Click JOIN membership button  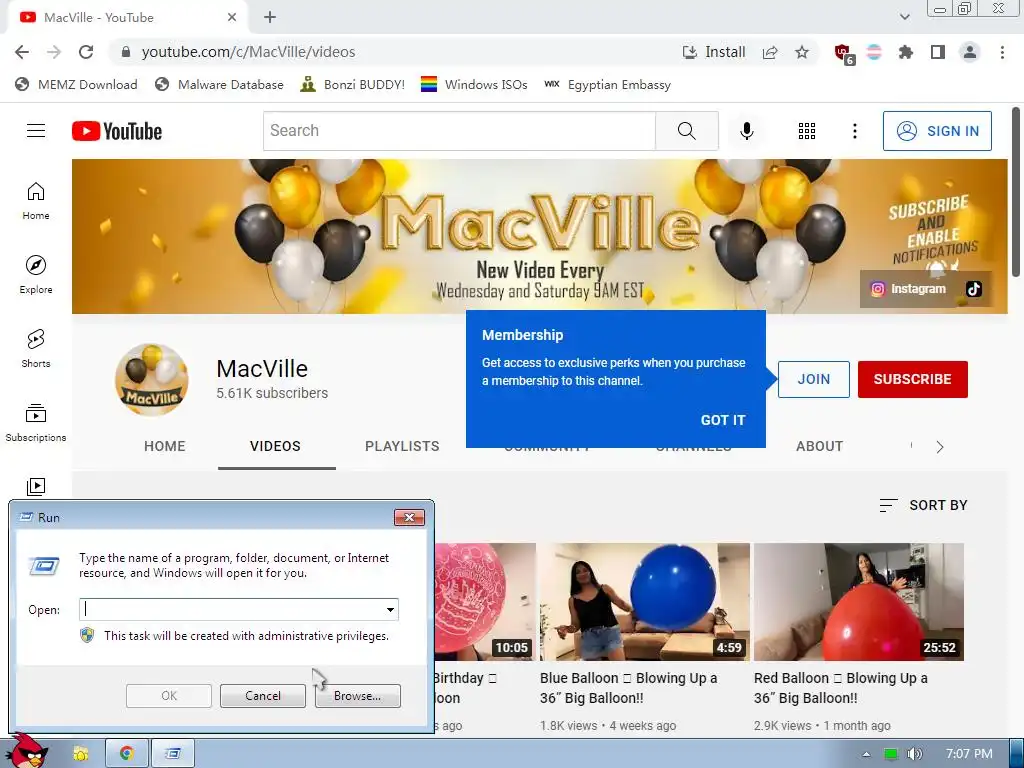pyautogui.click(x=814, y=379)
